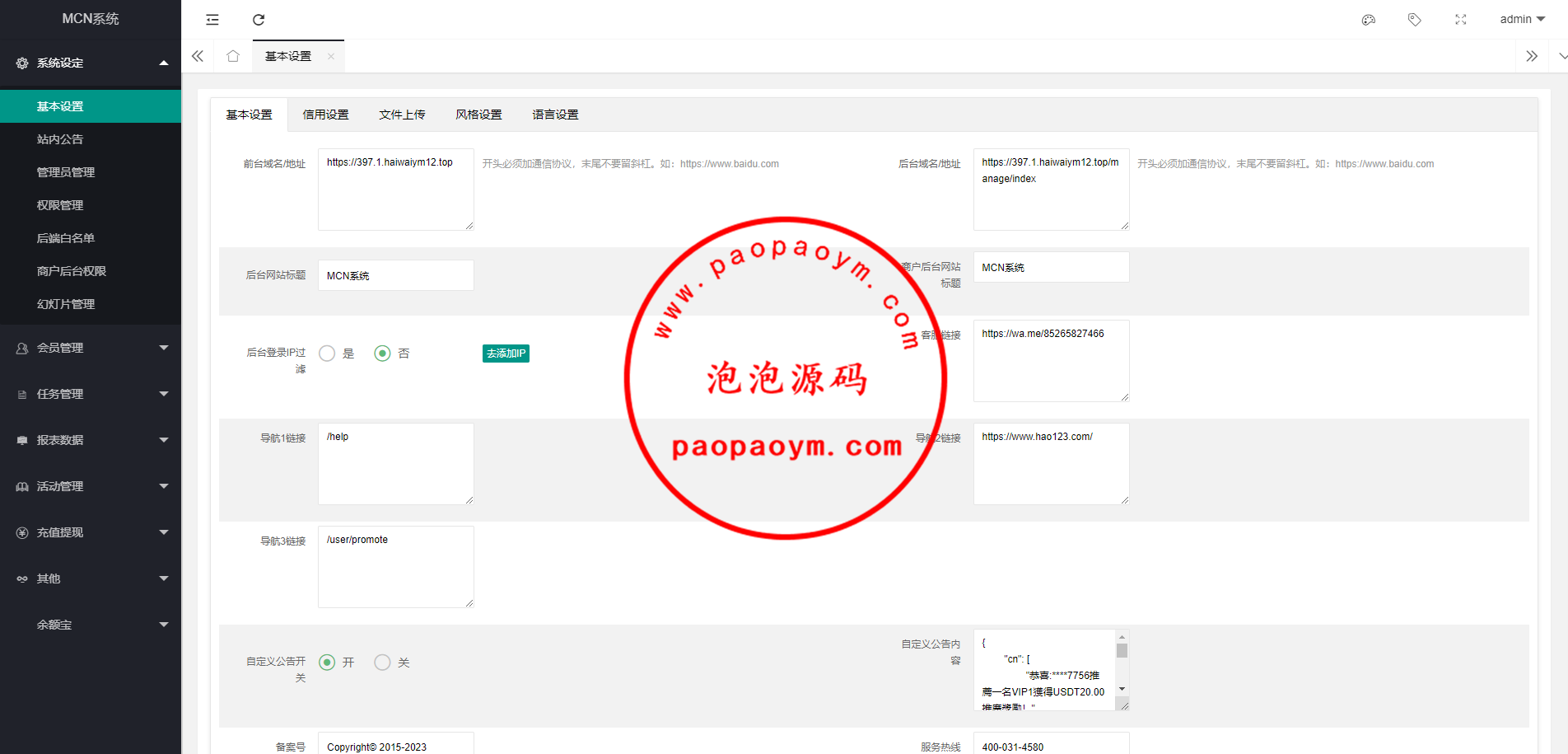
Task: Click the refresh page icon
Action: click(259, 20)
